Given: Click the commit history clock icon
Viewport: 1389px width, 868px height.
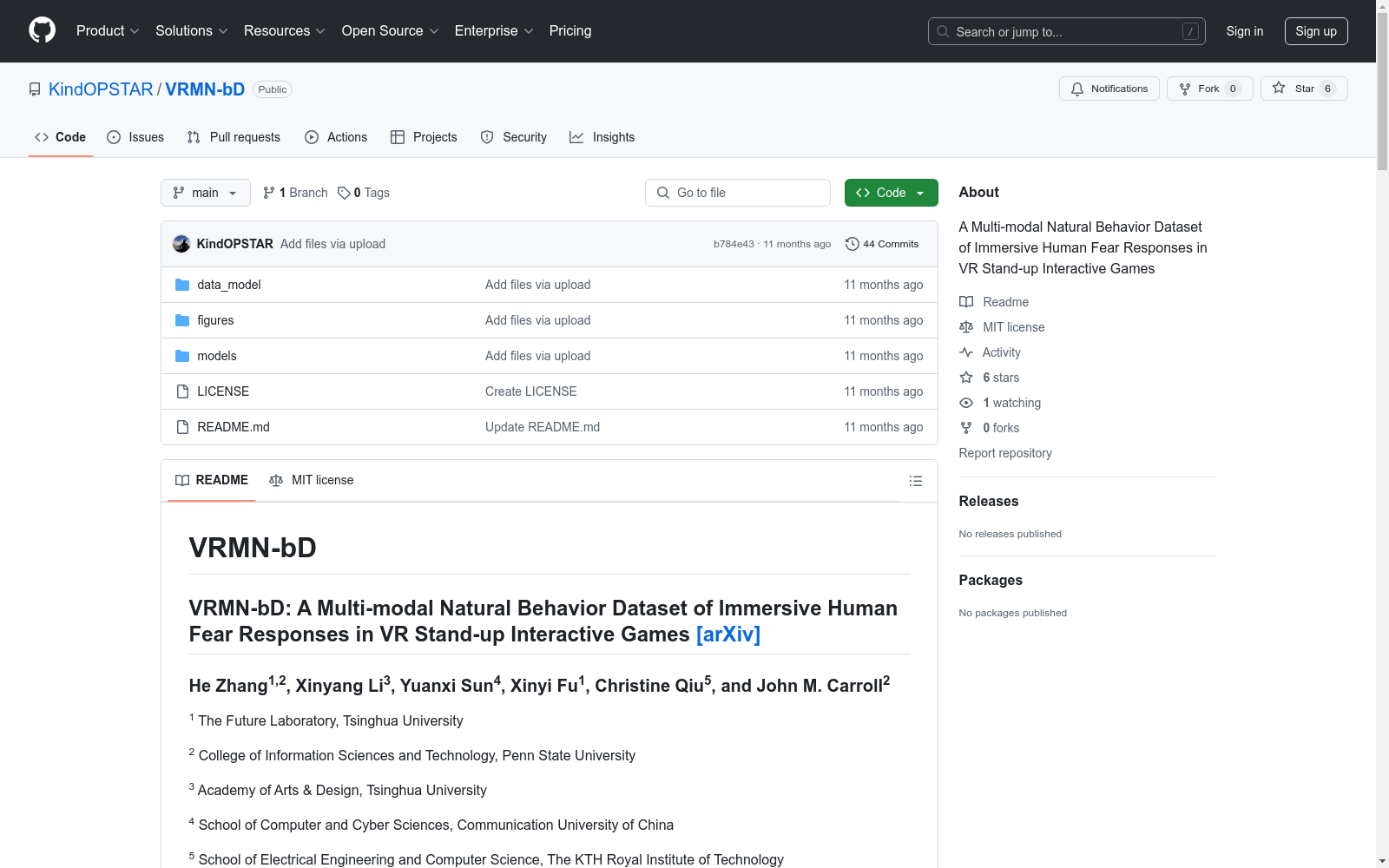Looking at the screenshot, I should pos(852,244).
